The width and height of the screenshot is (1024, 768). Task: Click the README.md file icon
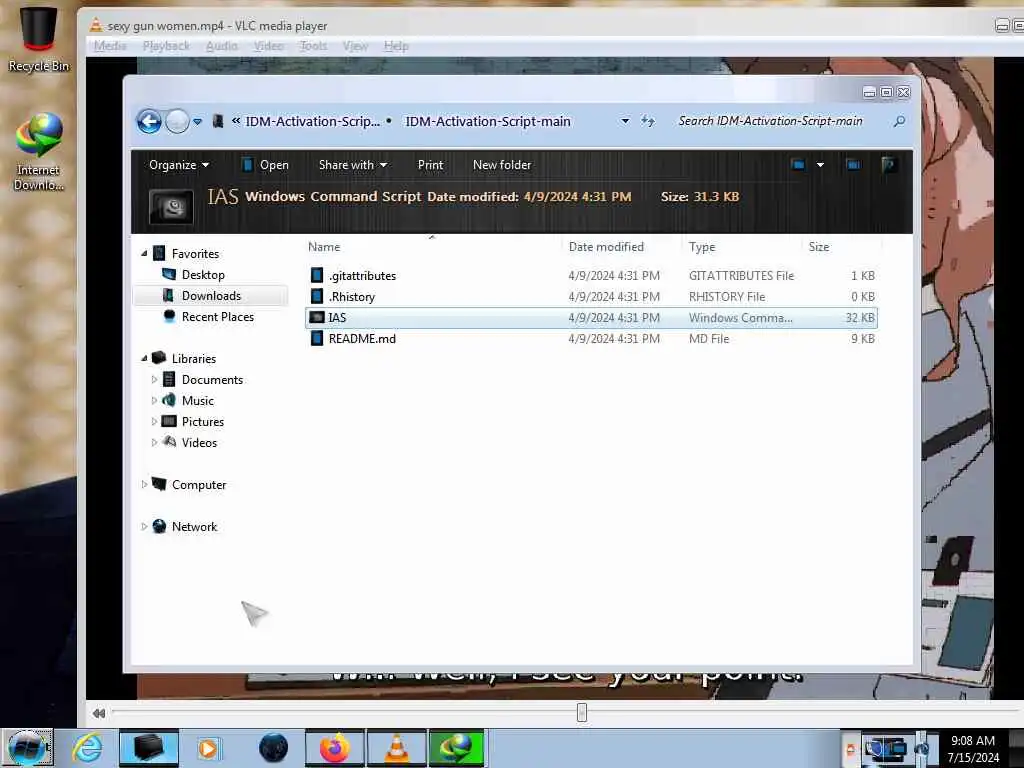(x=317, y=338)
